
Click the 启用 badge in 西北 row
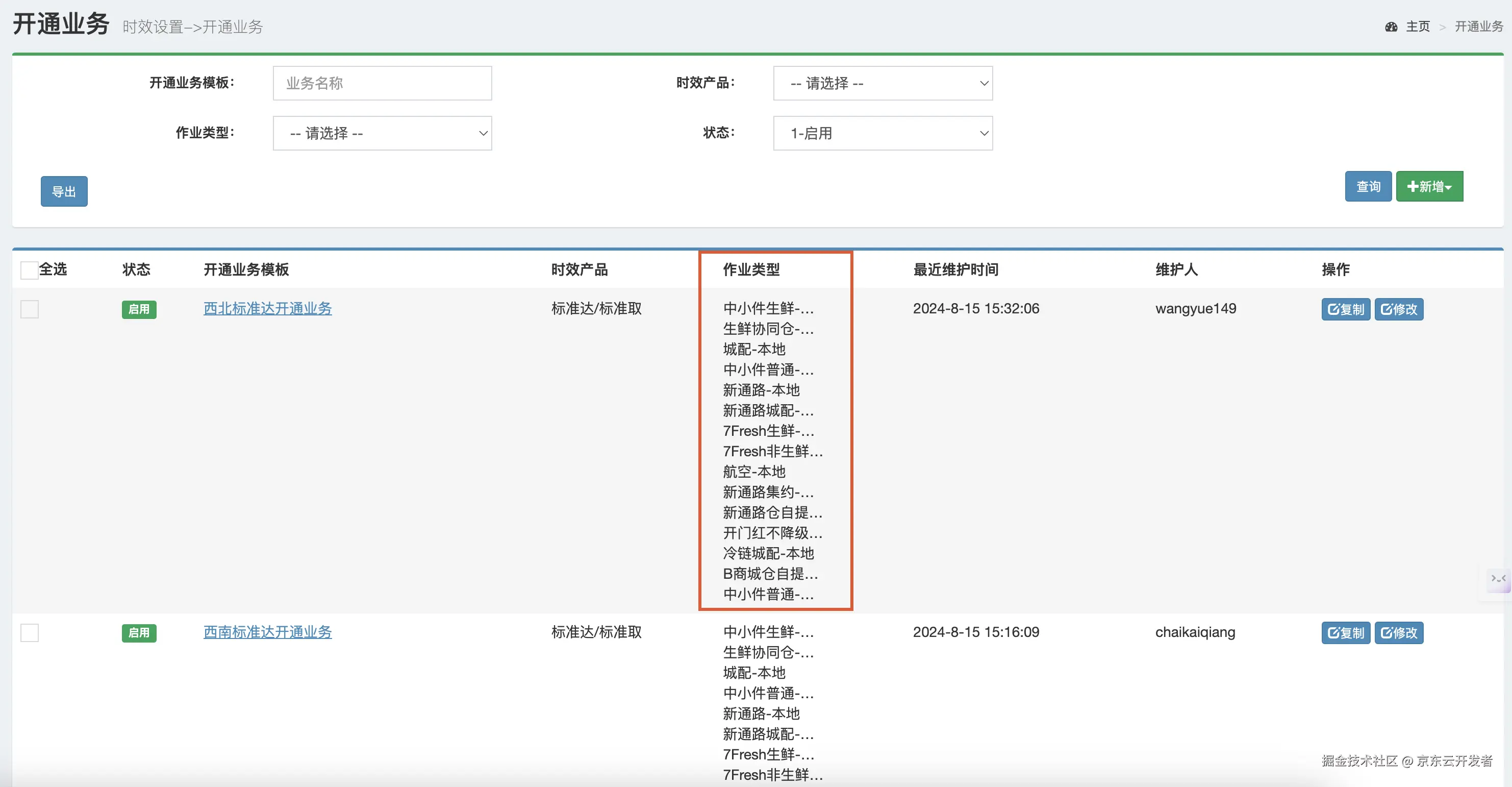coord(139,309)
